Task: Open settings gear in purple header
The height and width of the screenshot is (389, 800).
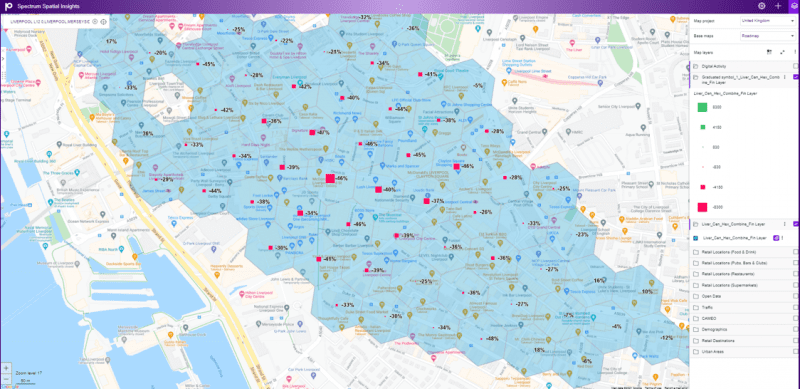Action: click(762, 6)
